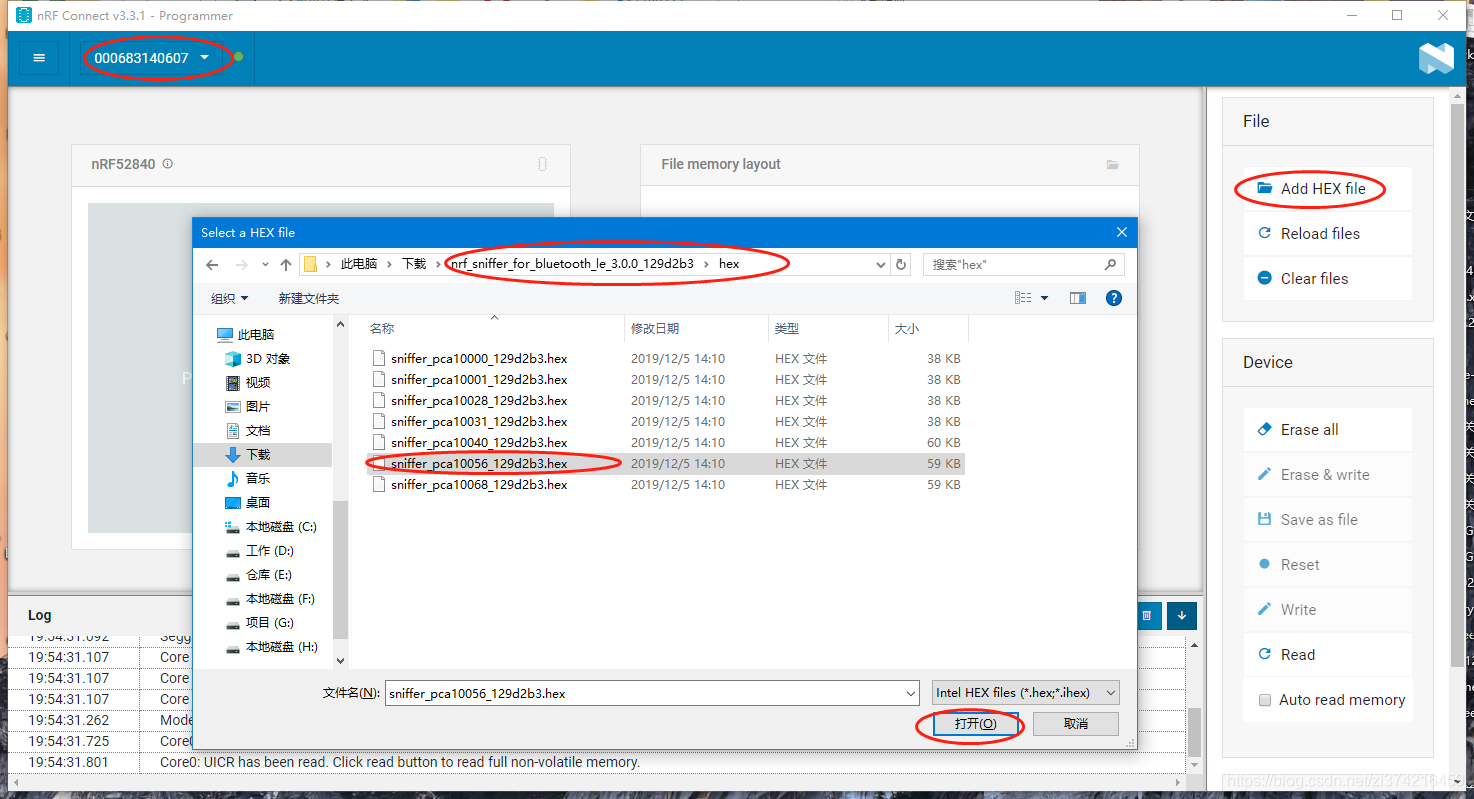Screen dimensions: 1474x799
Task: Enable Auto read memory checkbox
Action: [x=1265, y=700]
